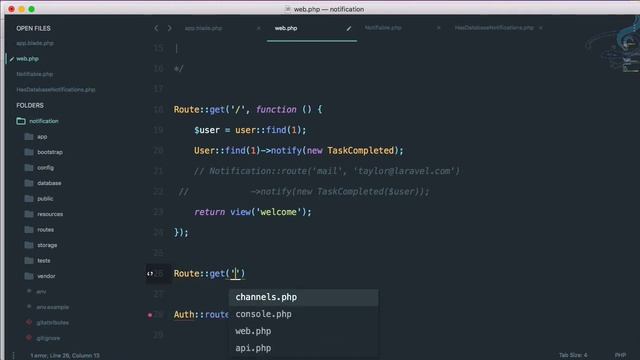Click the error marker in the line 28 gutter
This screenshot has width=640, height=360.
150,315
